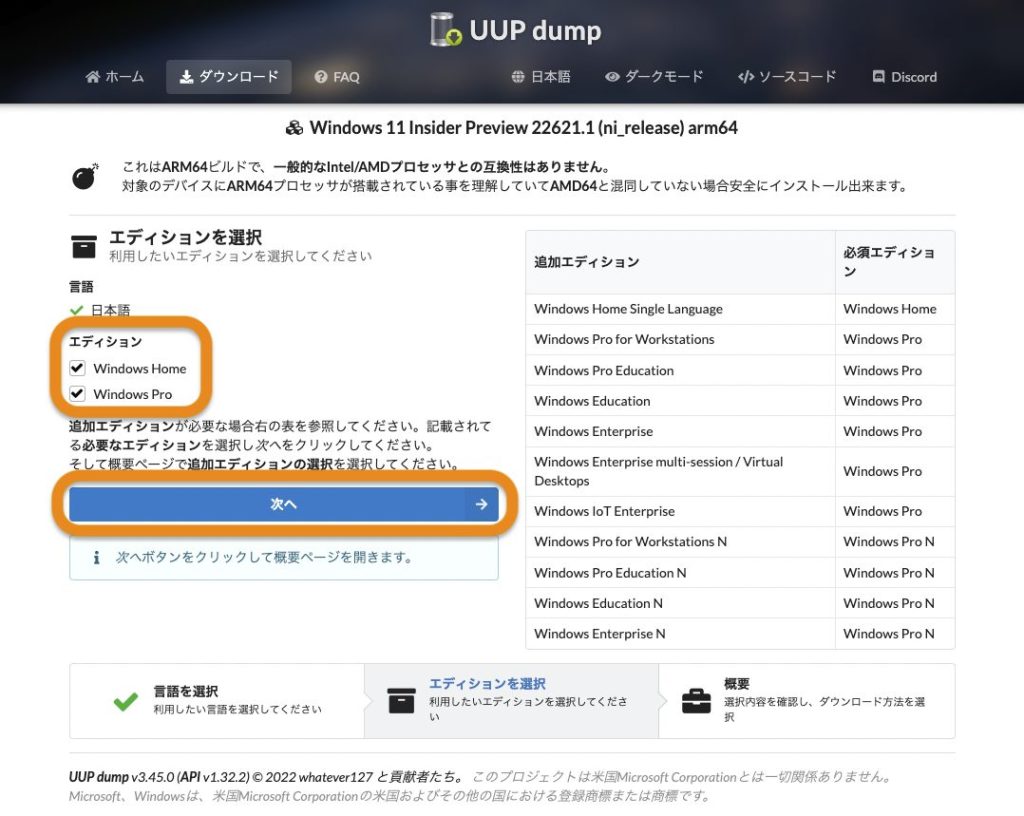
Task: Disable the Windows Pro edition checkbox
Action: point(78,393)
